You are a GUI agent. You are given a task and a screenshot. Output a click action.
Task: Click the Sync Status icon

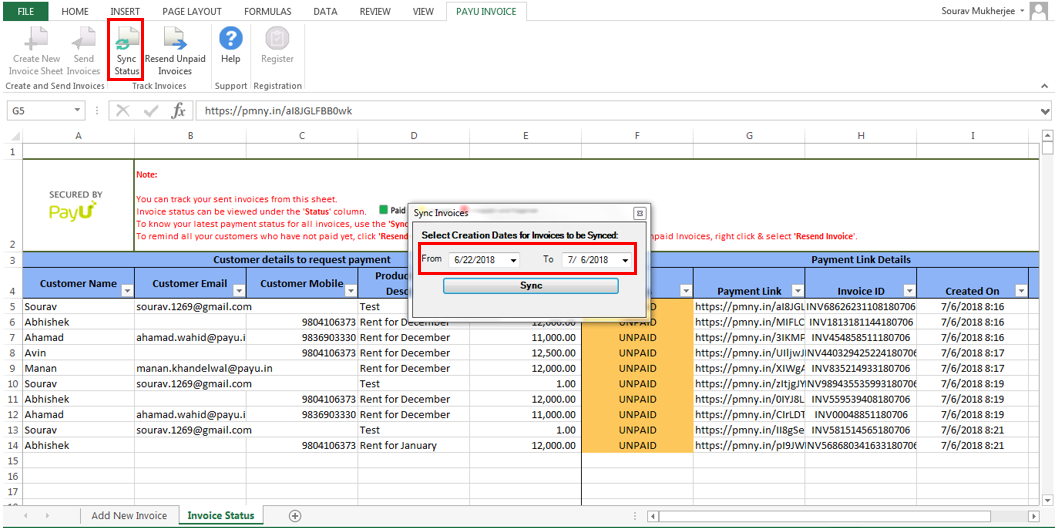point(126,38)
